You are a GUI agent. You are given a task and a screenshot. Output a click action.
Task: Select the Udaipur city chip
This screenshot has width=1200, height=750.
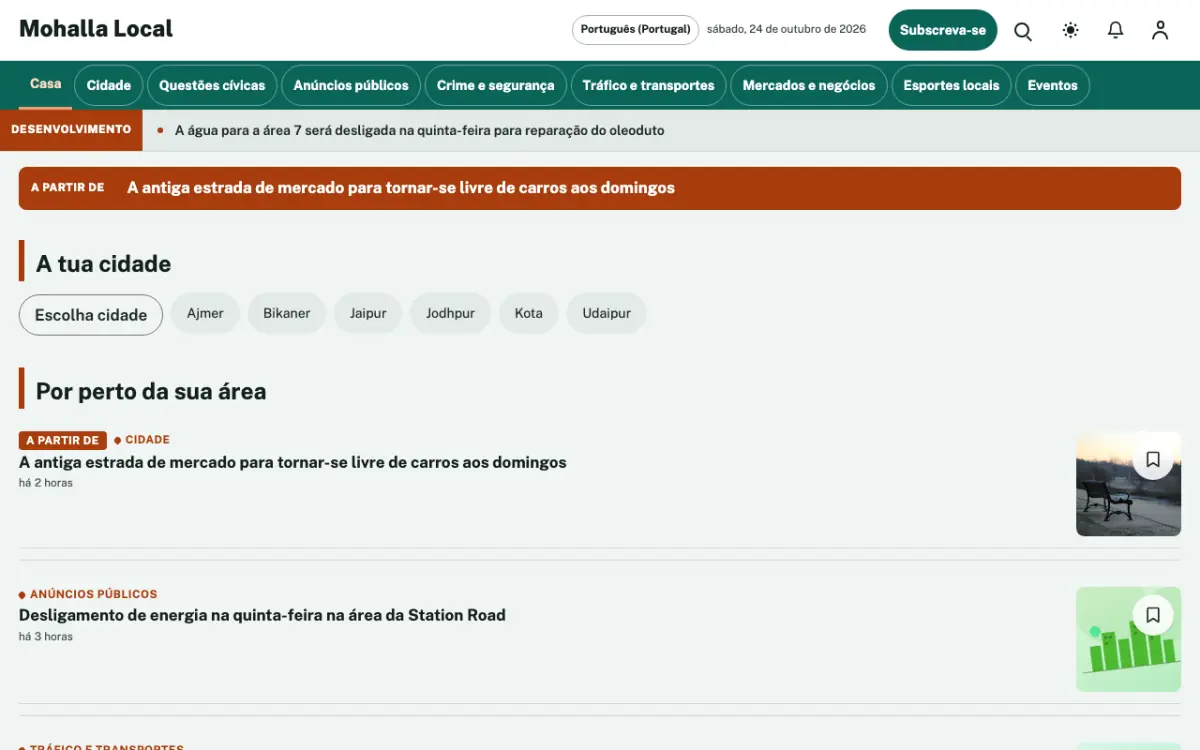(607, 313)
